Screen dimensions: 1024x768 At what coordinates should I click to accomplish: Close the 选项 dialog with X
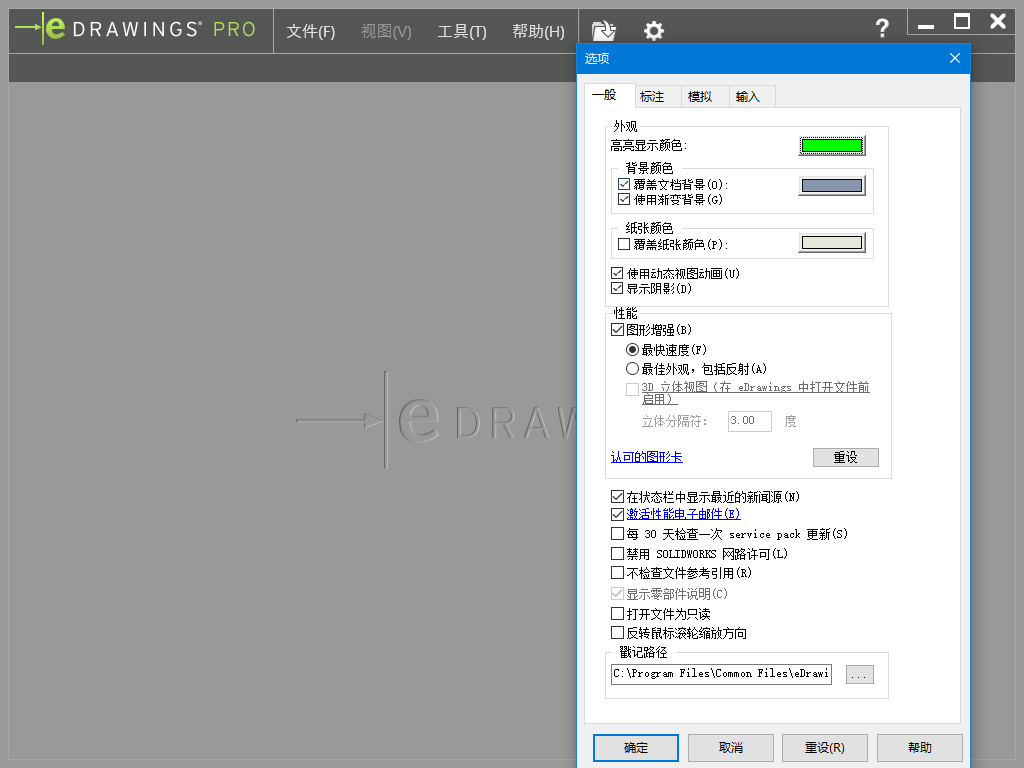[x=954, y=58]
